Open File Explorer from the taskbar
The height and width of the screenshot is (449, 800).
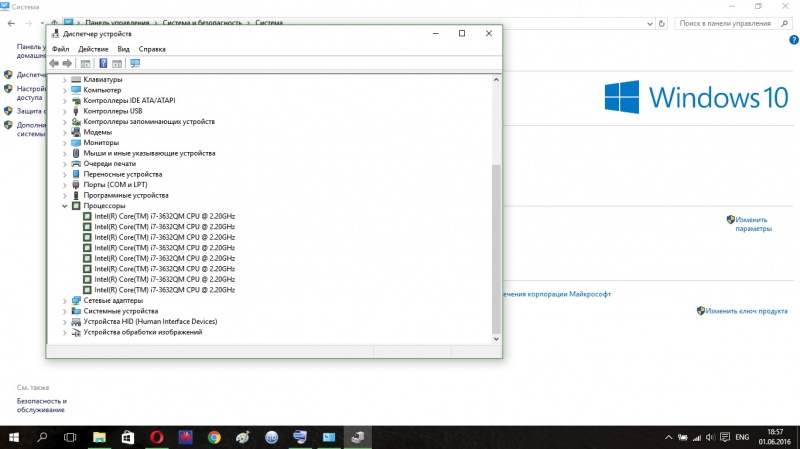click(x=99, y=437)
